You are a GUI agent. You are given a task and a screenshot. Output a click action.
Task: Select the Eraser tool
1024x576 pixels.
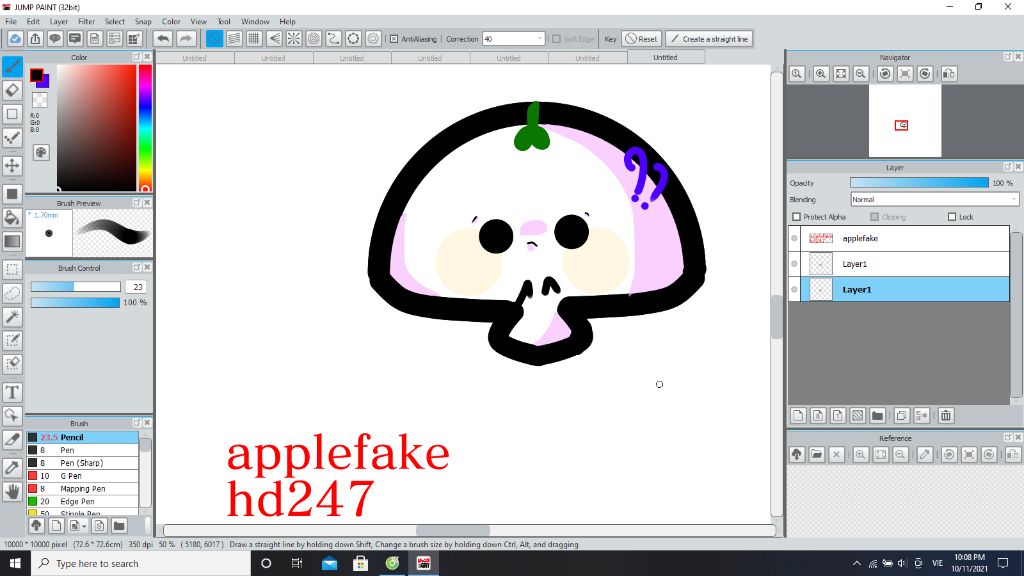(x=12, y=90)
